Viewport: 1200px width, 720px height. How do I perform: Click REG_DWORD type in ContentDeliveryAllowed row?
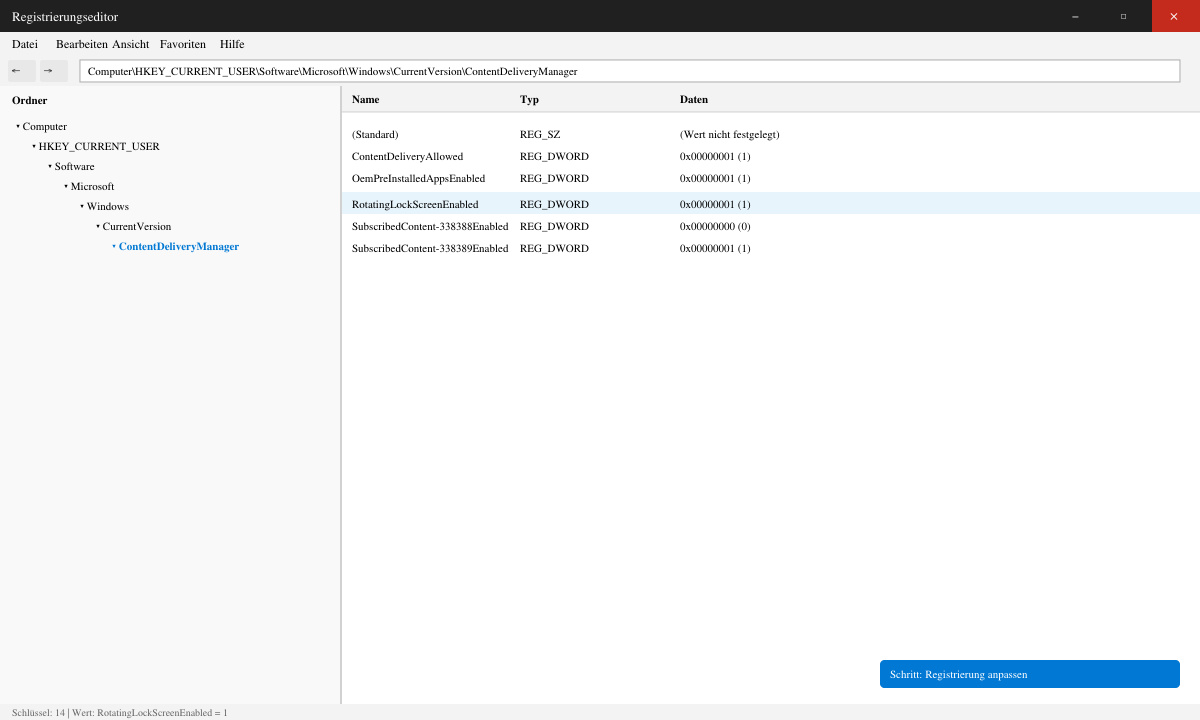pyautogui.click(x=555, y=156)
